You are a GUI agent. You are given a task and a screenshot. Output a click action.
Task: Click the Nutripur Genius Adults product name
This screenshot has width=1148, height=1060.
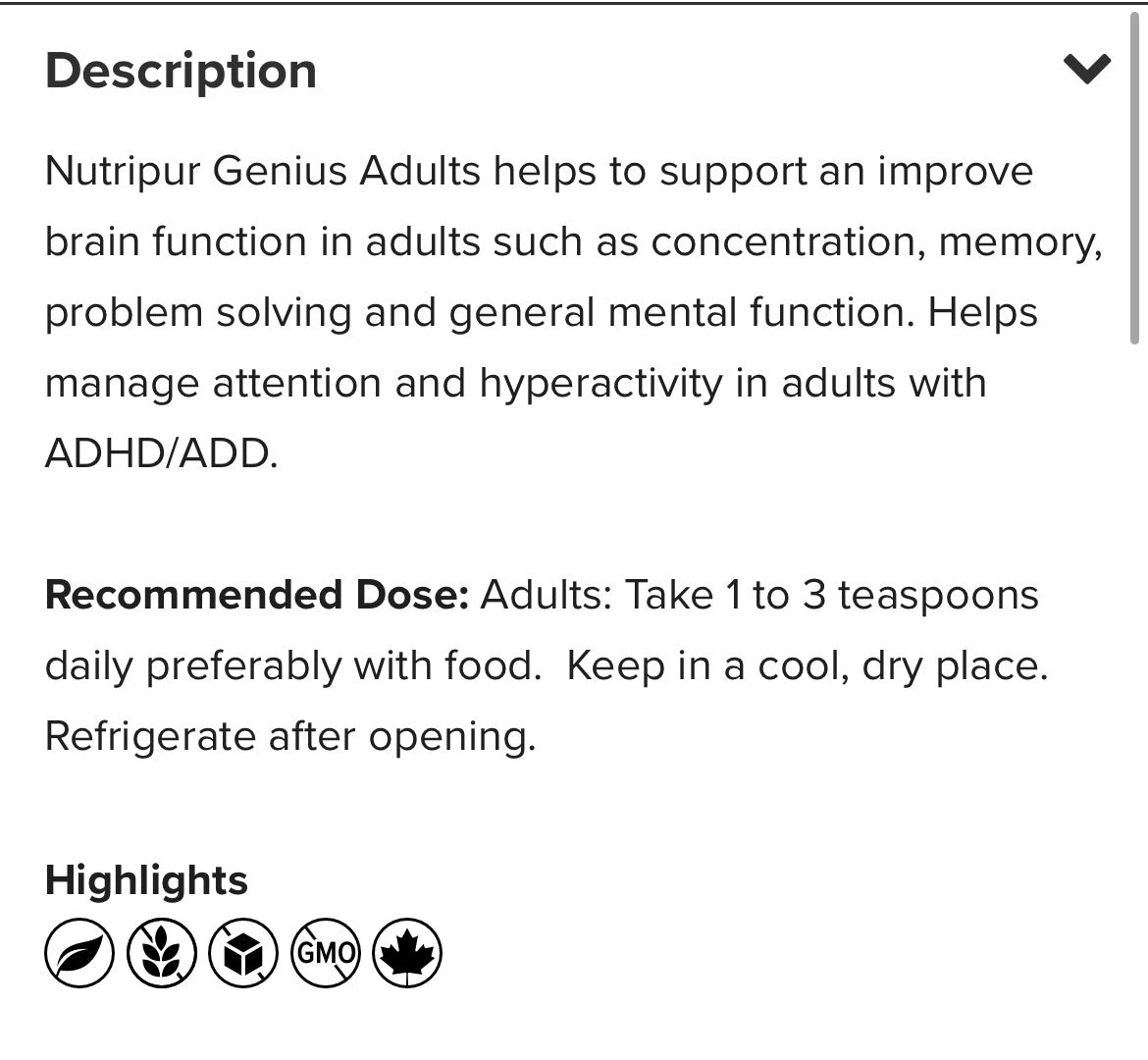click(264, 171)
